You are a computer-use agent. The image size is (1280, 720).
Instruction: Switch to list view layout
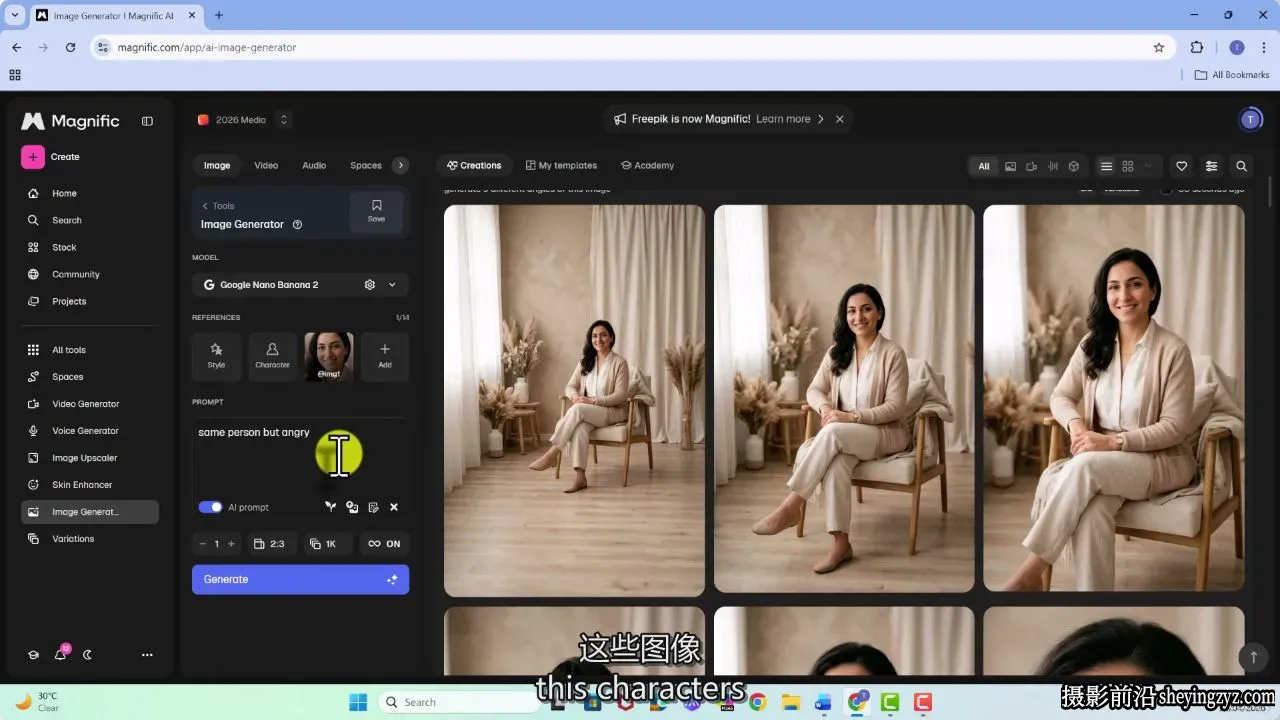point(1106,166)
